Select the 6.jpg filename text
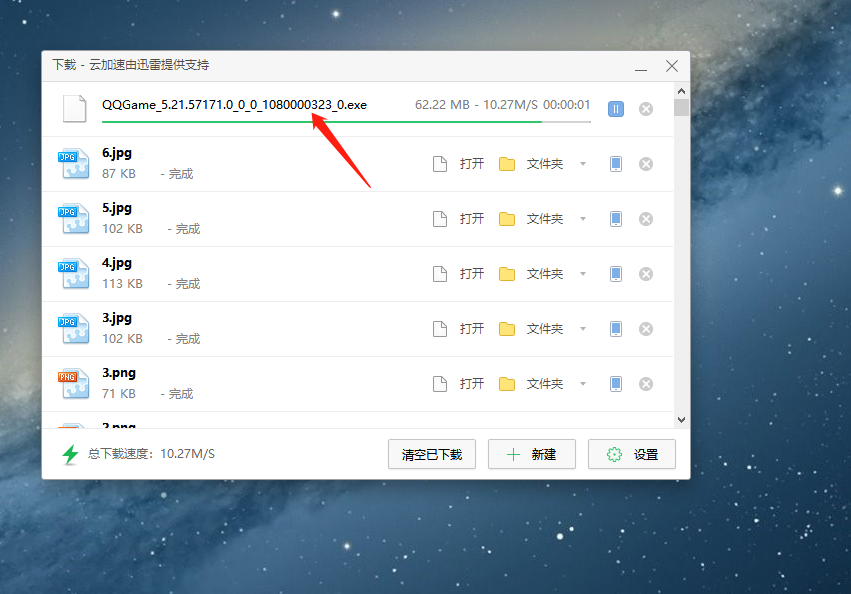 pyautogui.click(x=117, y=153)
